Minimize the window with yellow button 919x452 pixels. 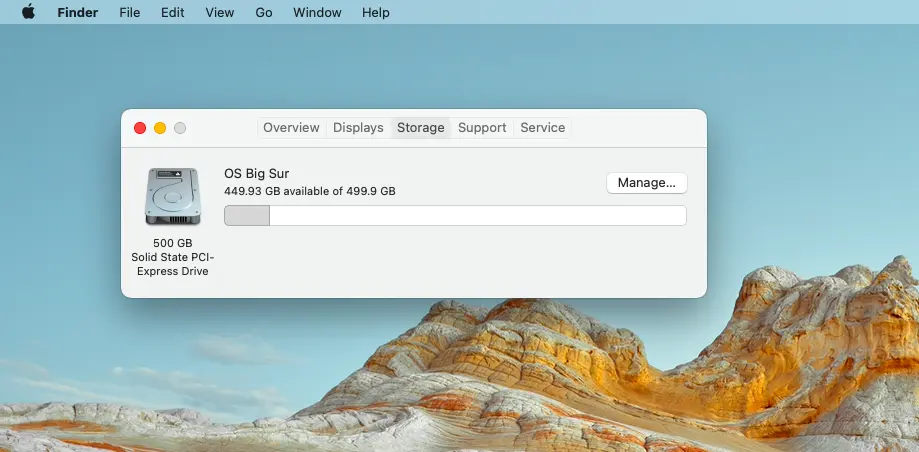(x=160, y=128)
